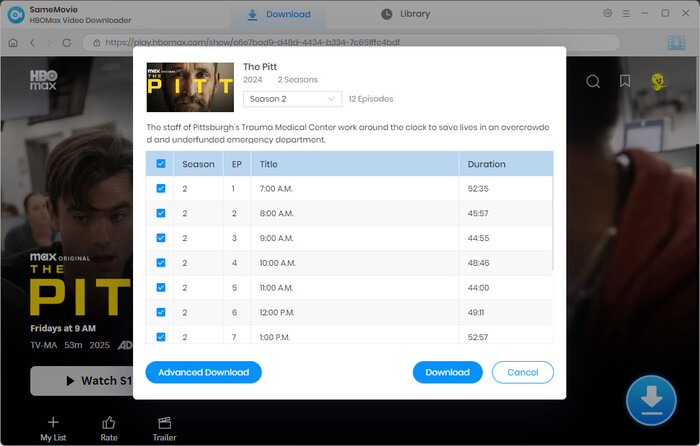Uncheck episode 2 8:00 A.M. checkbox
The width and height of the screenshot is (700, 446).
161,213
